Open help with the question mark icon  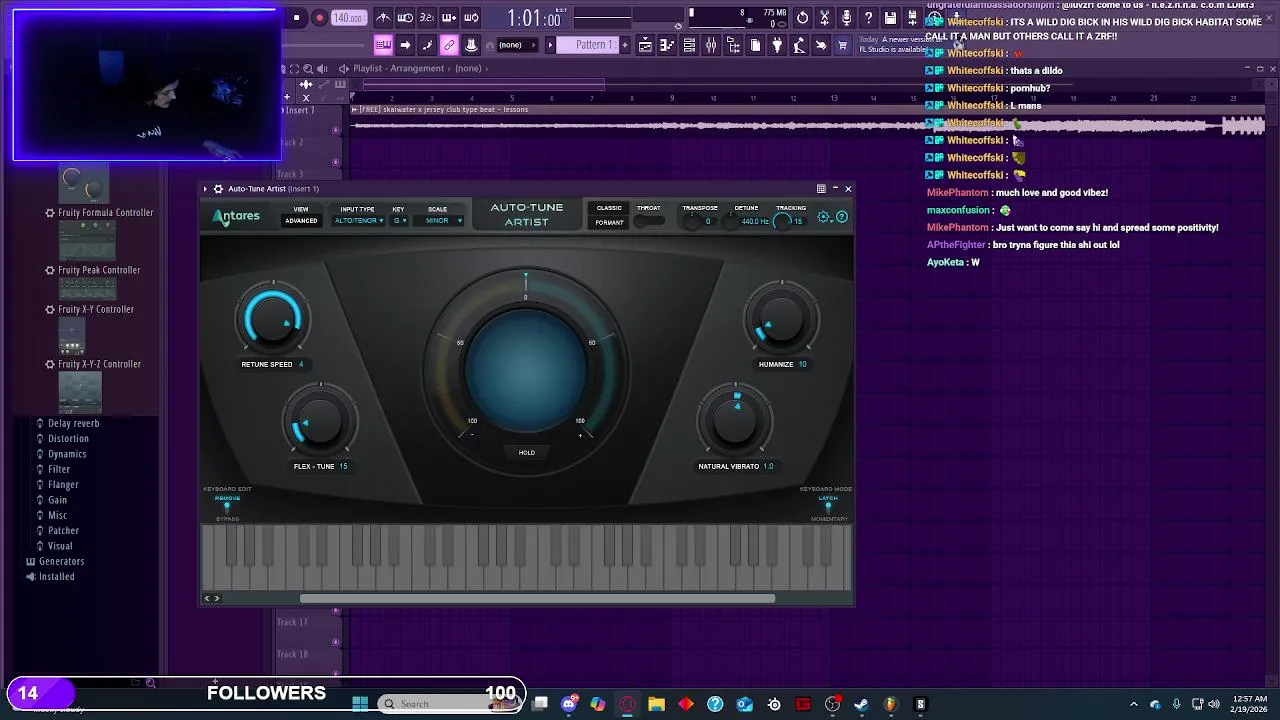(x=868, y=18)
